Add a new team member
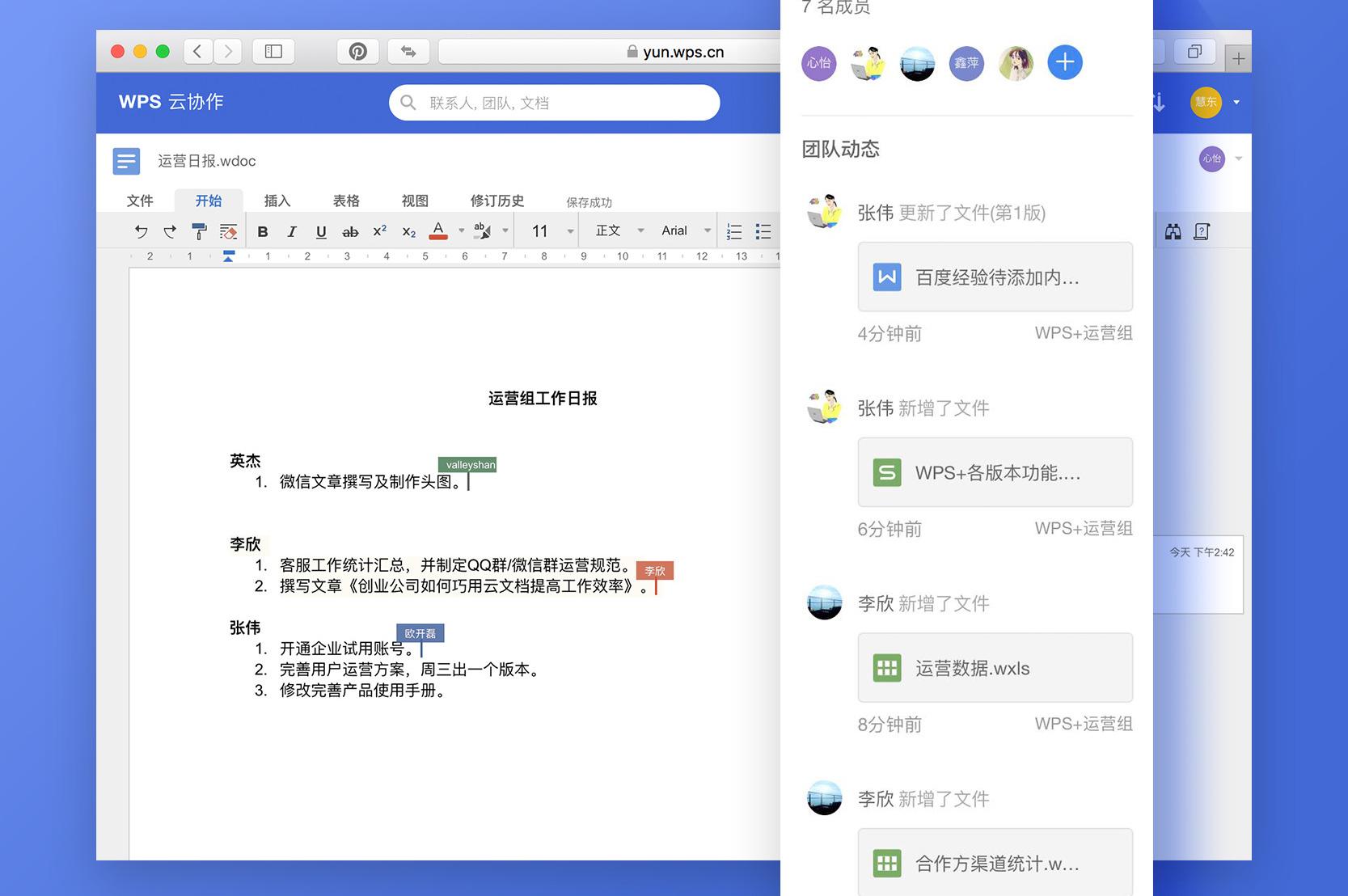Image resolution: width=1348 pixels, height=896 pixels. point(1065,62)
